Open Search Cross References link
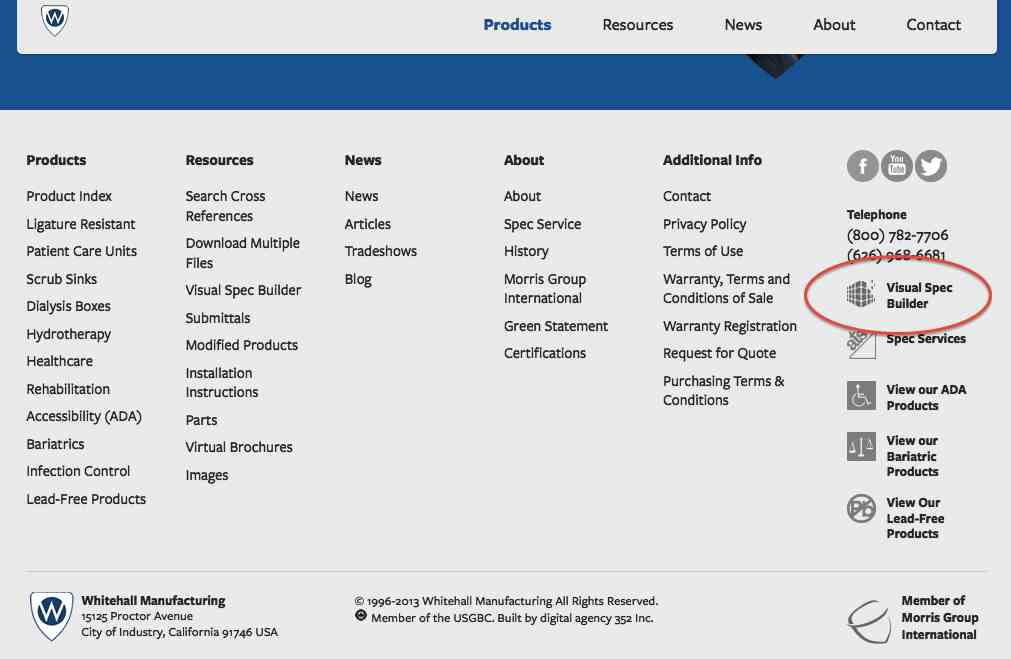The height and width of the screenshot is (659, 1011). pos(225,206)
